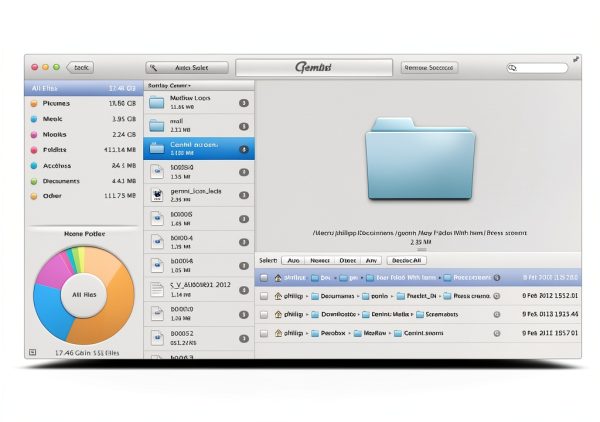Select the blue Archives category dot

coord(34,166)
